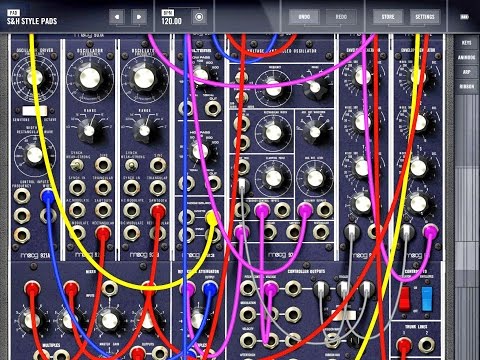Select the red plug in Trunk Lines 1

pos(404,345)
